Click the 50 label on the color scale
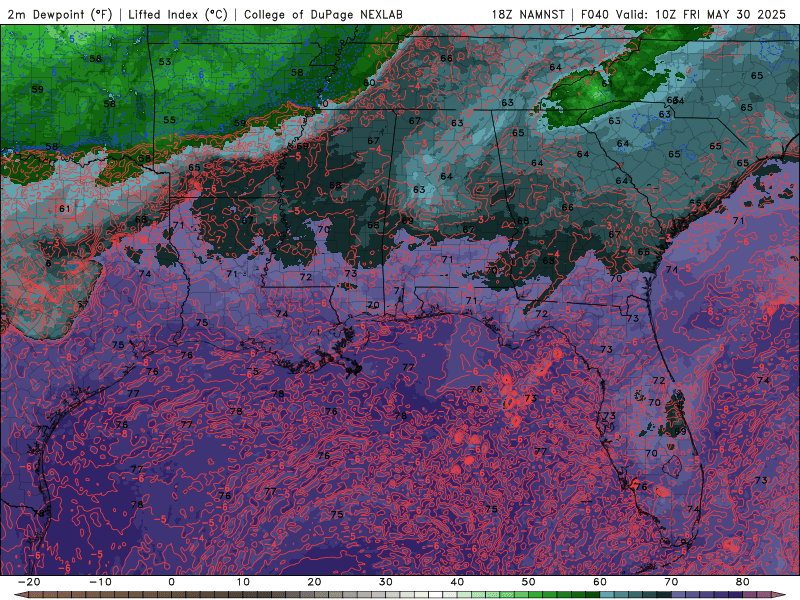Image resolution: width=800 pixels, height=600 pixels. pyautogui.click(x=529, y=582)
